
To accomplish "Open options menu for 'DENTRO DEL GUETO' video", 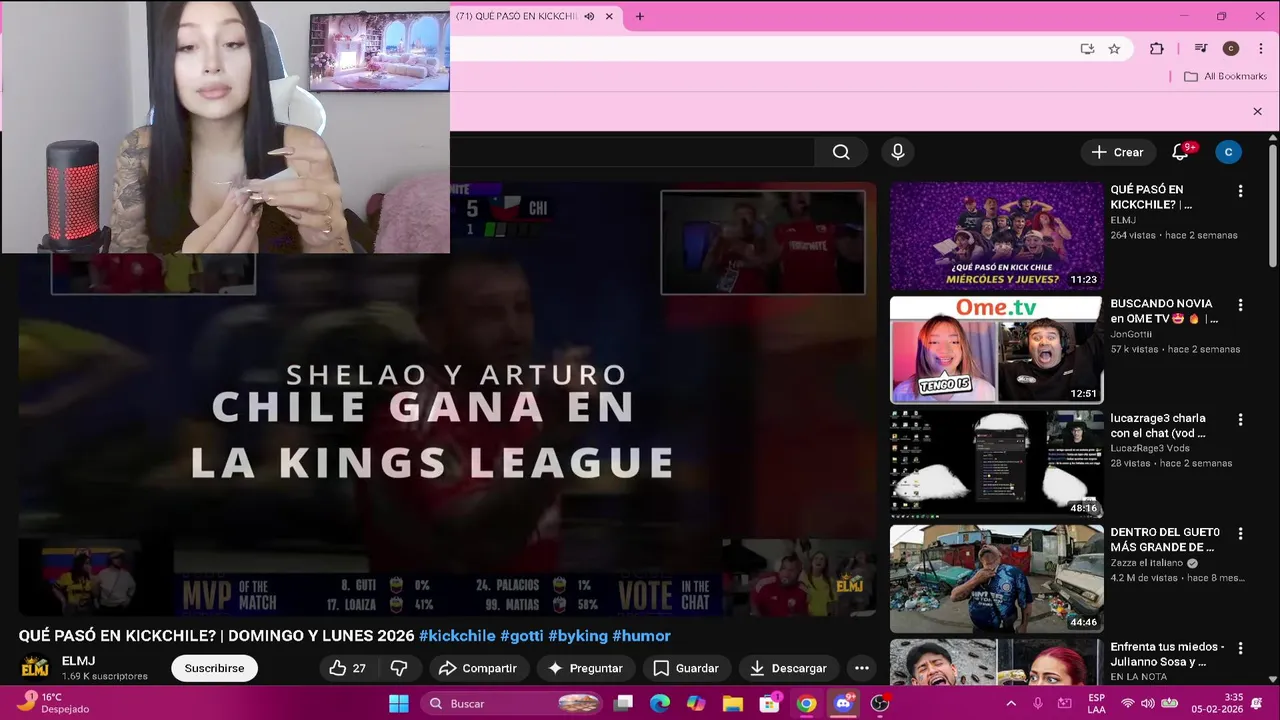I will [1240, 534].
